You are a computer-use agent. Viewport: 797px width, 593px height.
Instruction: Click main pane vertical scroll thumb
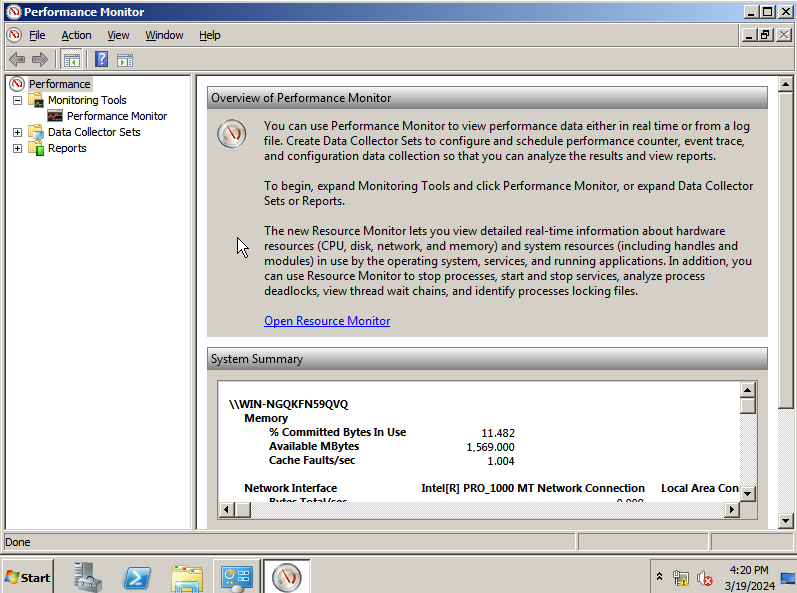pos(785,249)
